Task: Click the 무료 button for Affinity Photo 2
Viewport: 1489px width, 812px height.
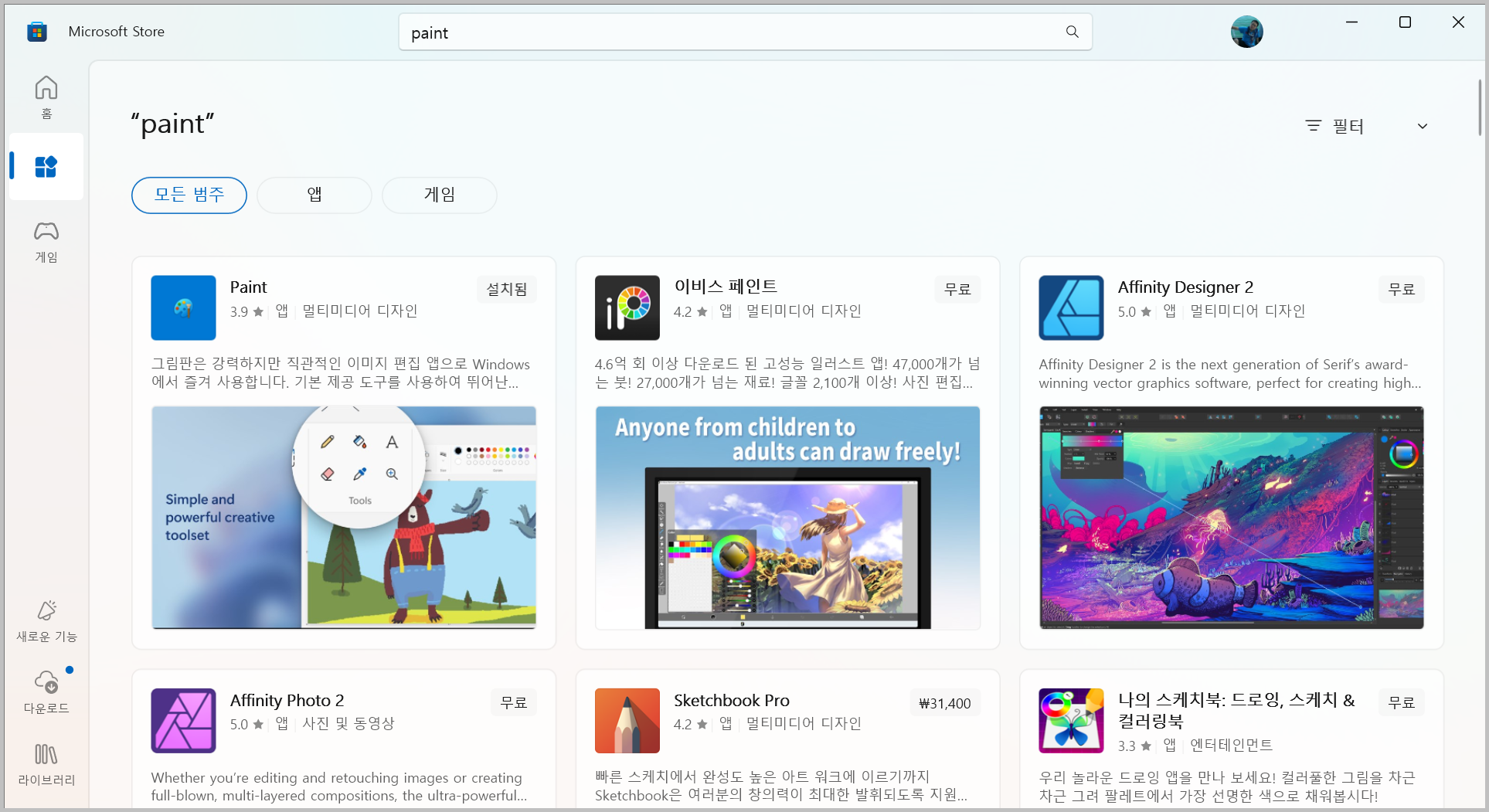Action: tap(514, 702)
